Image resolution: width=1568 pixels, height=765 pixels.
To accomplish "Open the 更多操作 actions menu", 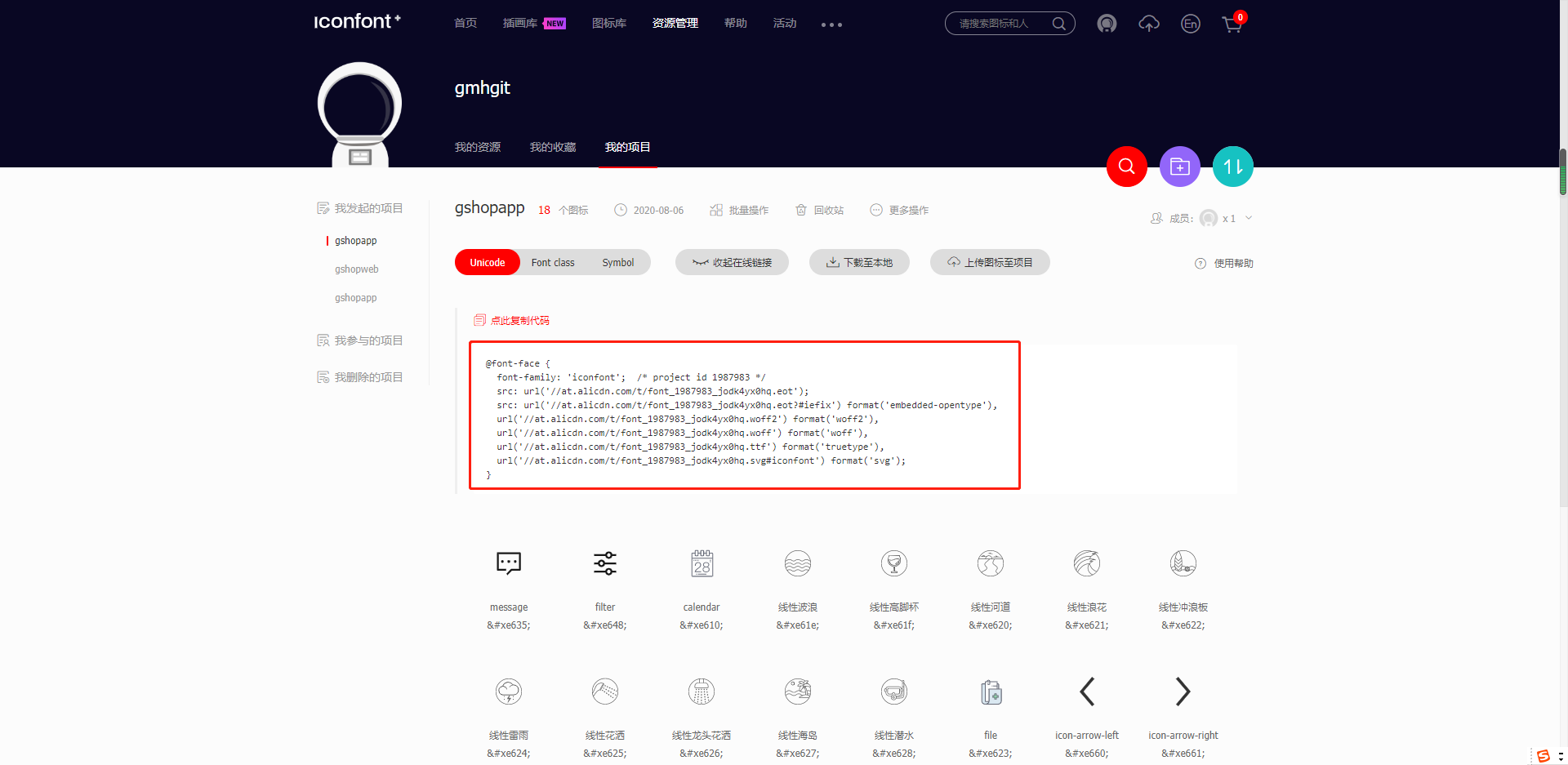I will [898, 210].
